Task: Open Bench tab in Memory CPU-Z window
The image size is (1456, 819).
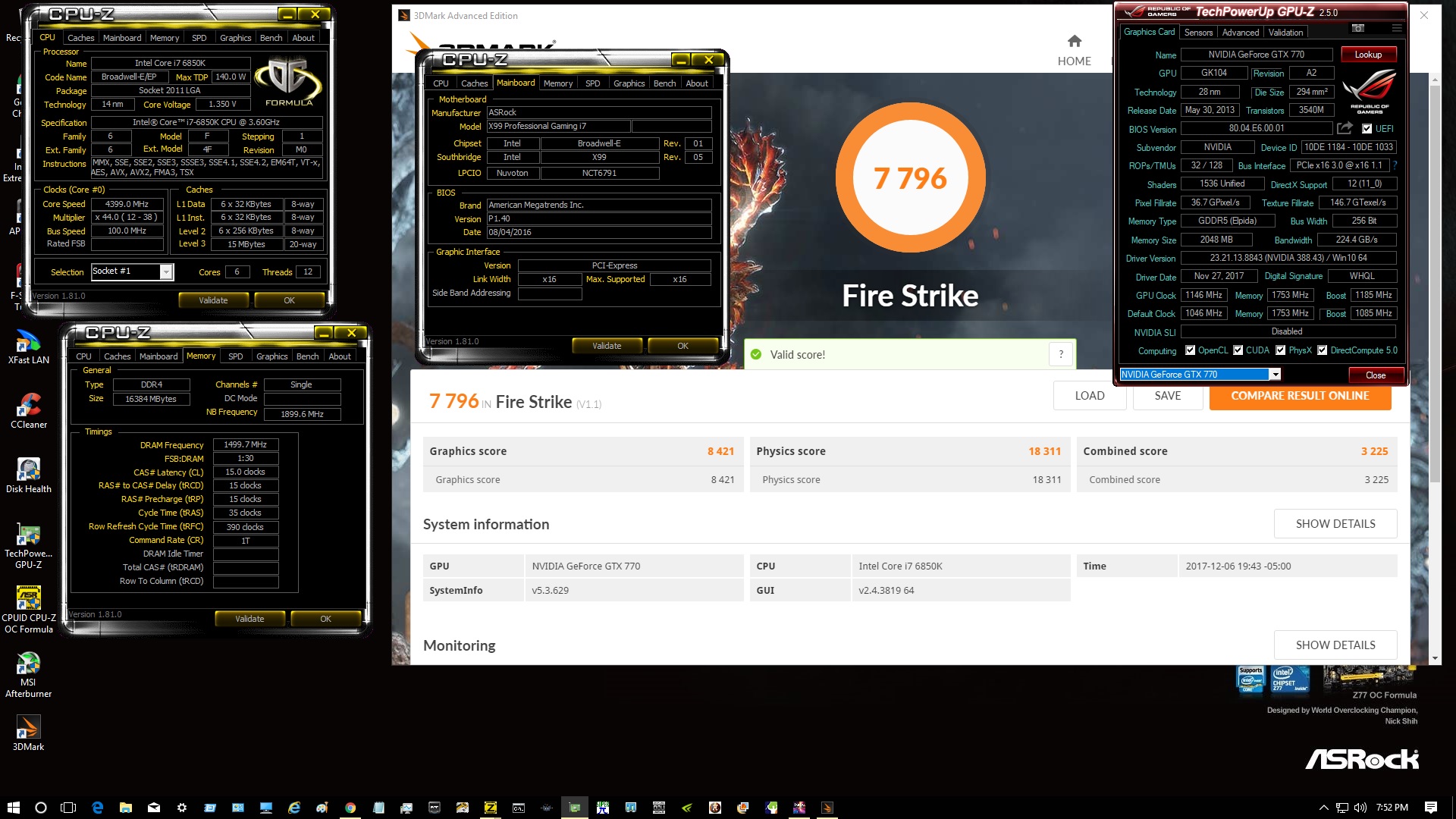Action: 307,356
